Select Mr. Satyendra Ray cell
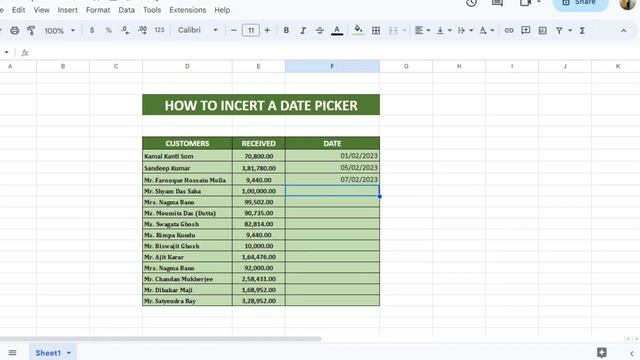This screenshot has height=360, width=640. click(187, 301)
